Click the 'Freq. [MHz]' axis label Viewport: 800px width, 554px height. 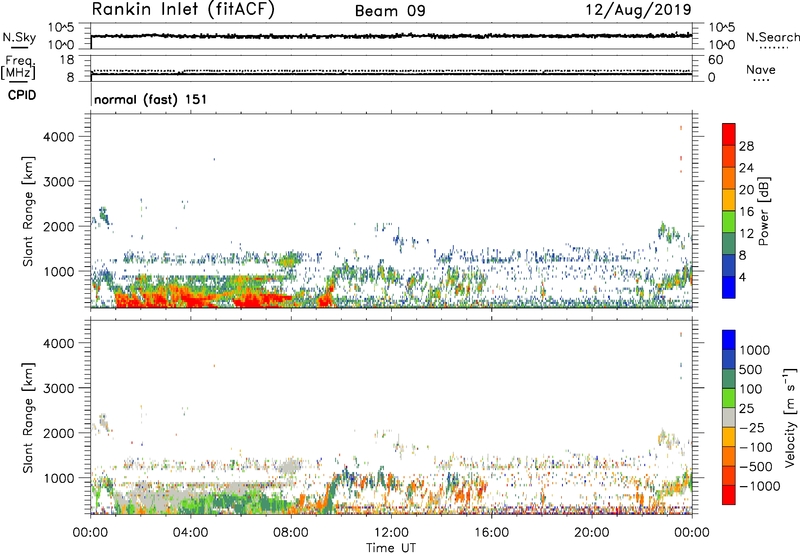18,68
